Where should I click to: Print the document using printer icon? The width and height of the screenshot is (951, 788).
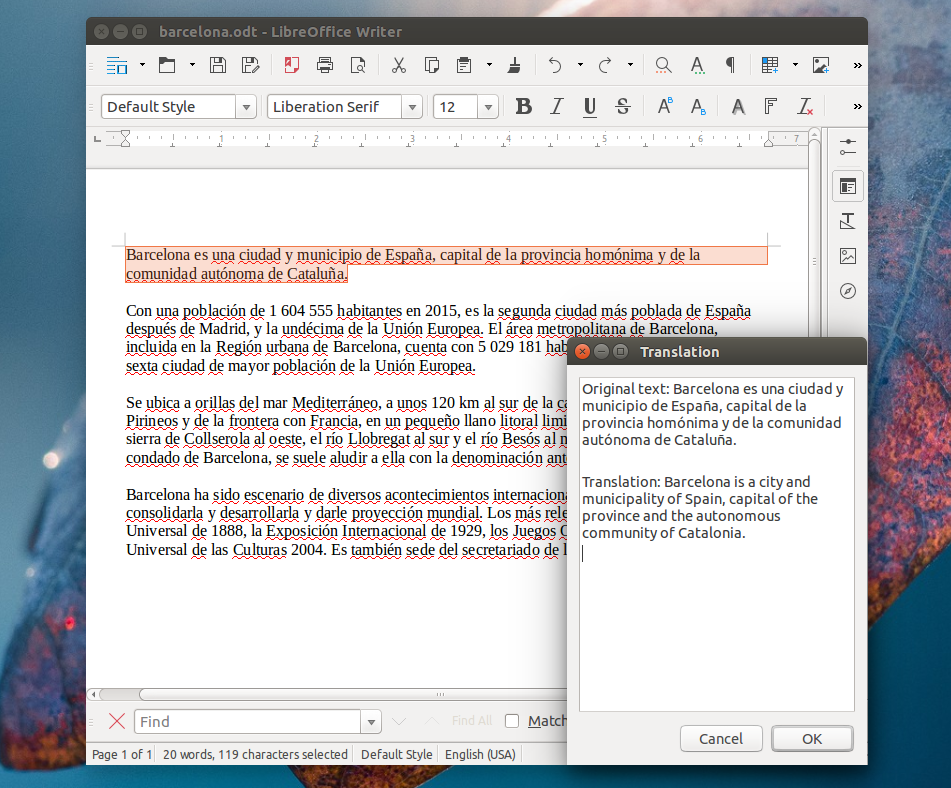click(x=325, y=65)
